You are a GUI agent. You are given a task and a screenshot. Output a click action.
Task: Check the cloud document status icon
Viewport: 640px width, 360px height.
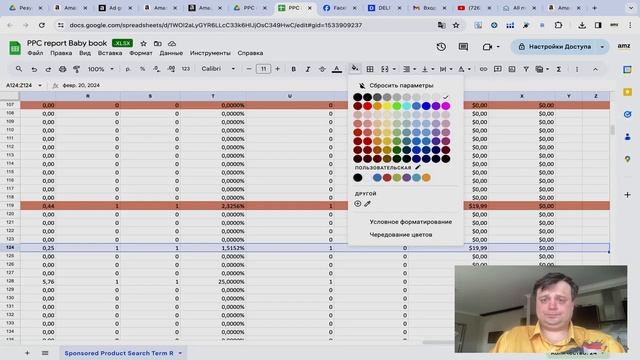tap(172, 43)
